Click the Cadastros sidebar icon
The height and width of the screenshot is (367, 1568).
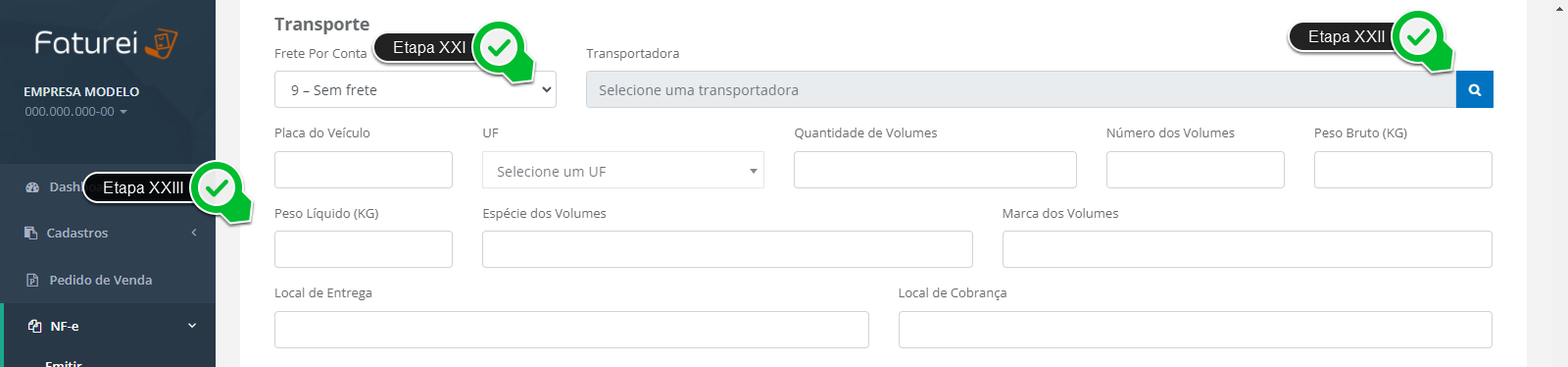coord(30,233)
